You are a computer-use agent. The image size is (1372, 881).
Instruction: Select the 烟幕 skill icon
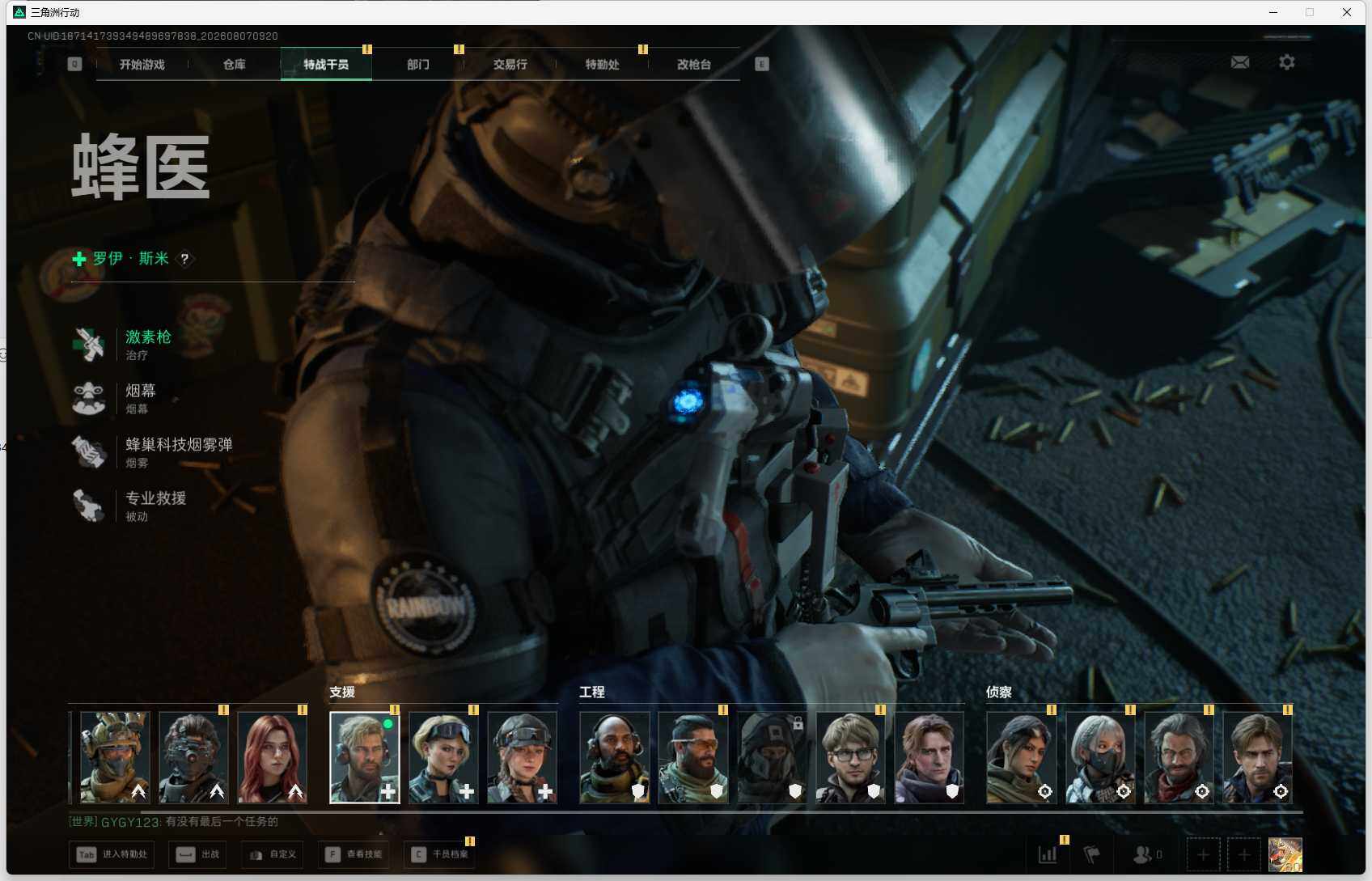[89, 398]
